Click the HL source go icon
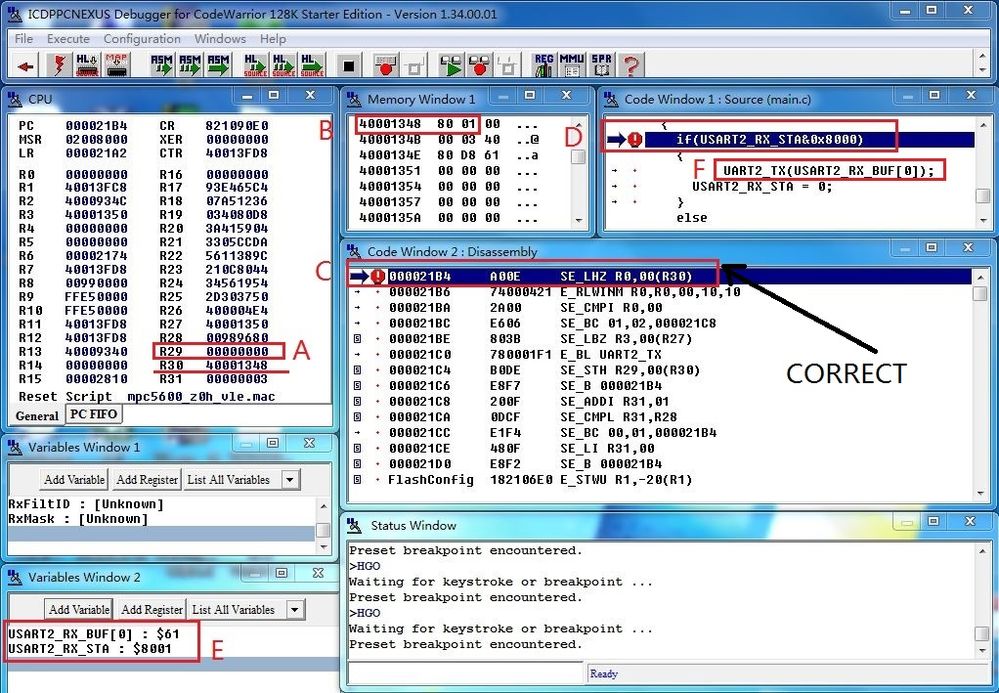 tap(312, 66)
